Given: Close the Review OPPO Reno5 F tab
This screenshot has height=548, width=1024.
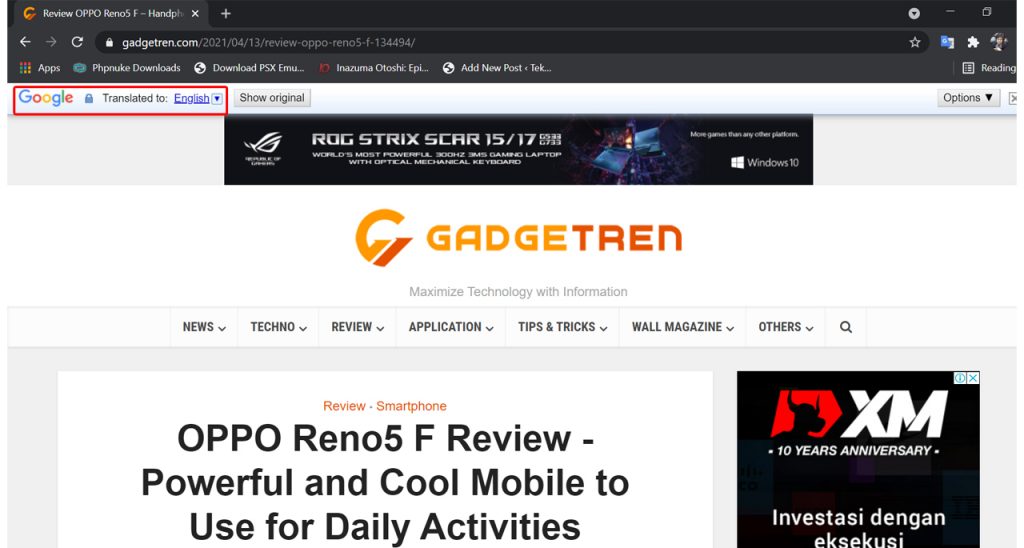Looking at the screenshot, I should pyautogui.click(x=195, y=14).
